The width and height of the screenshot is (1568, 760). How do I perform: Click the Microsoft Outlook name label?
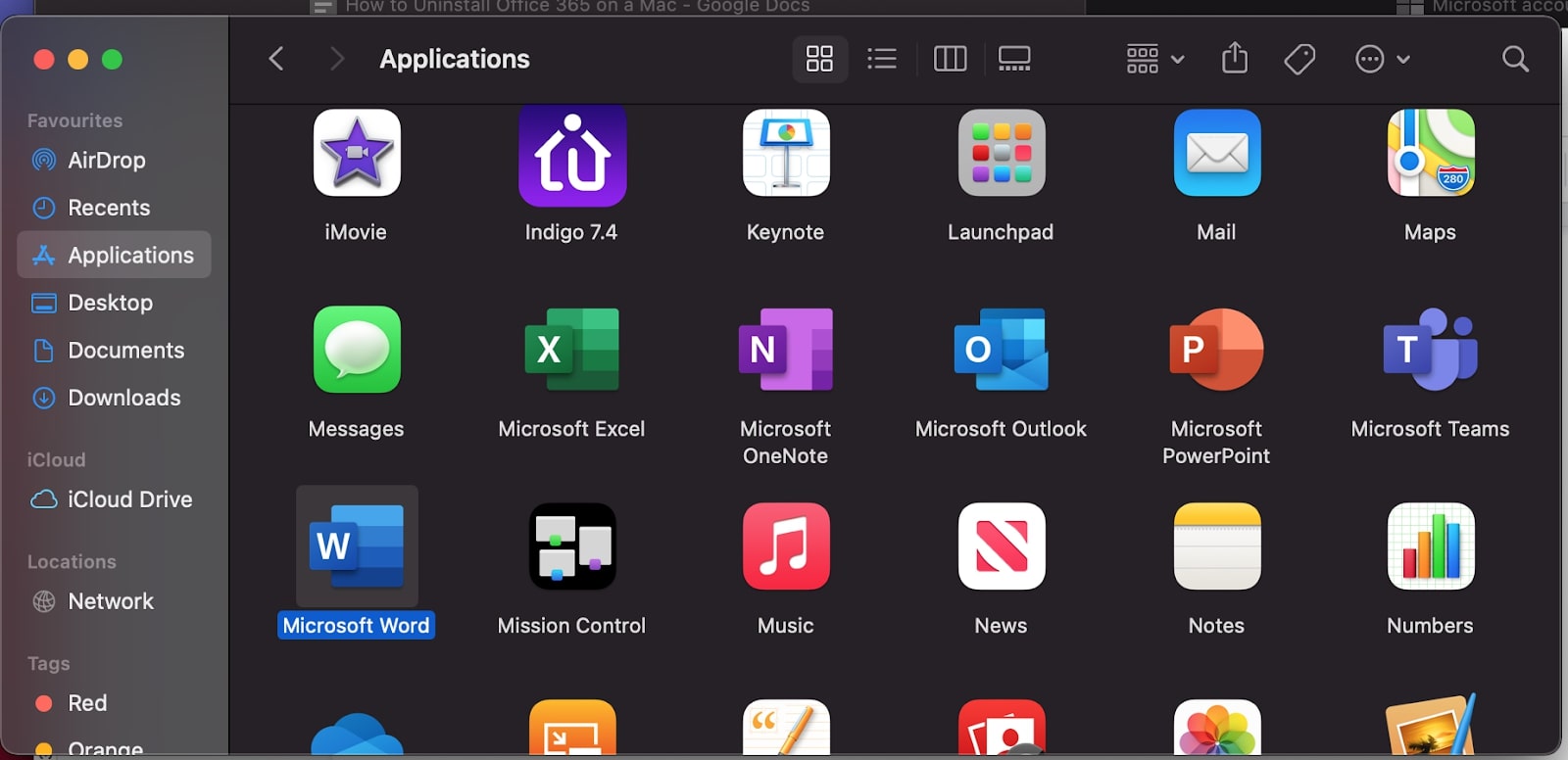1002,429
